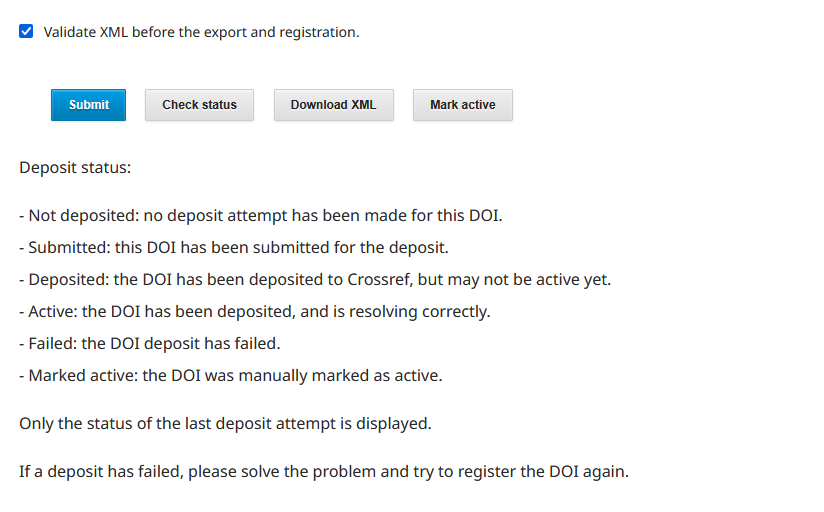The width and height of the screenshot is (824, 512).
Task: Click the 'Marked active' status description line
Action: click(x=231, y=375)
